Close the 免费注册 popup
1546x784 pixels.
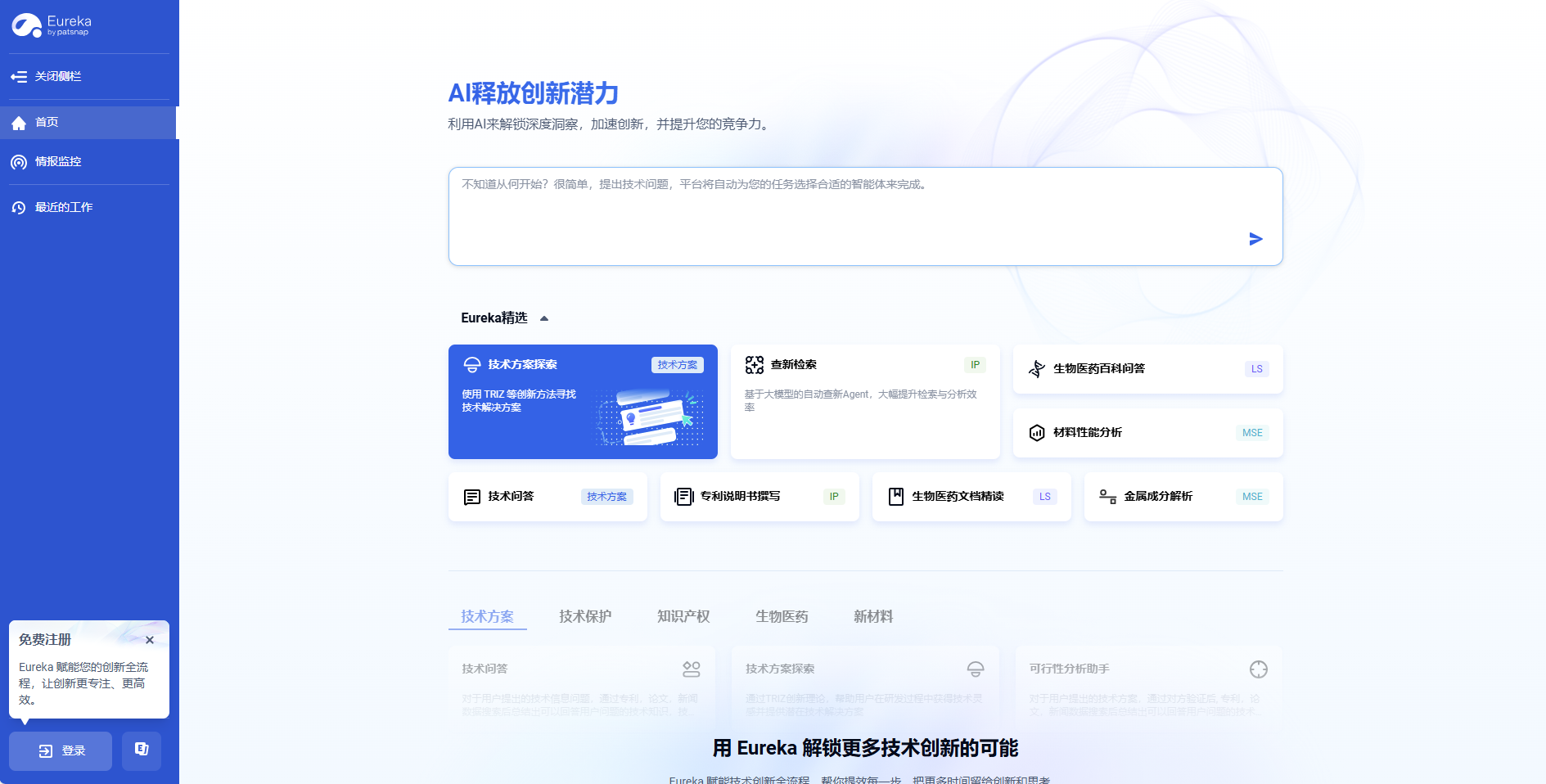[150, 640]
